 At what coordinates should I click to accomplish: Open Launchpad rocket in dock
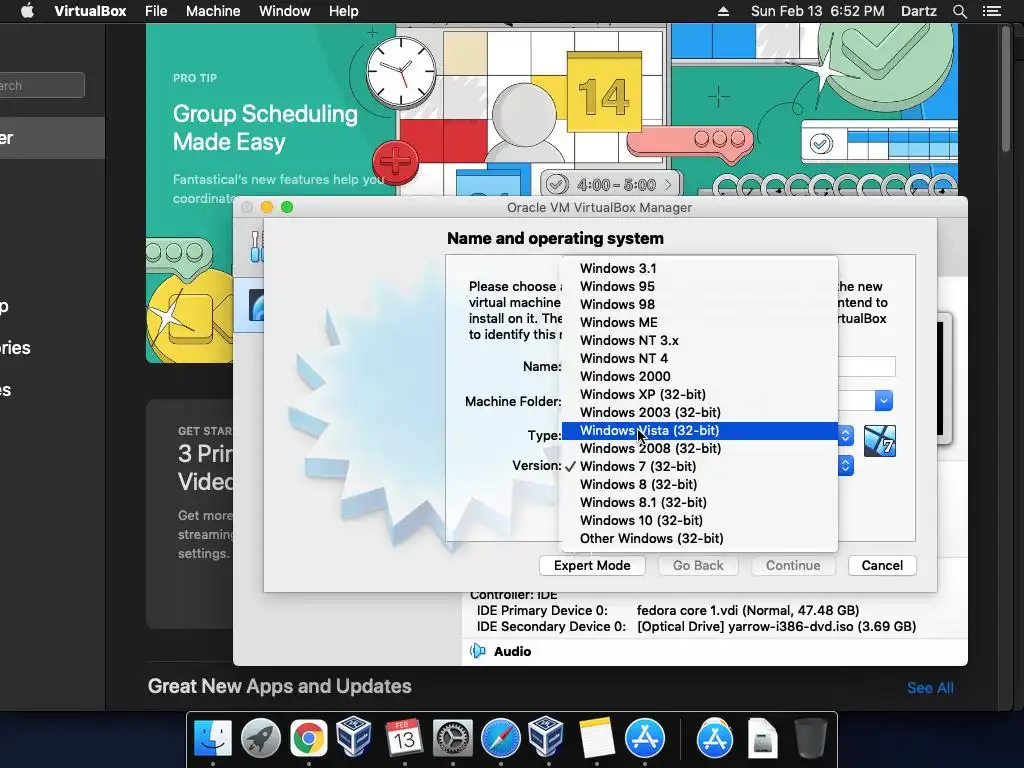click(261, 738)
